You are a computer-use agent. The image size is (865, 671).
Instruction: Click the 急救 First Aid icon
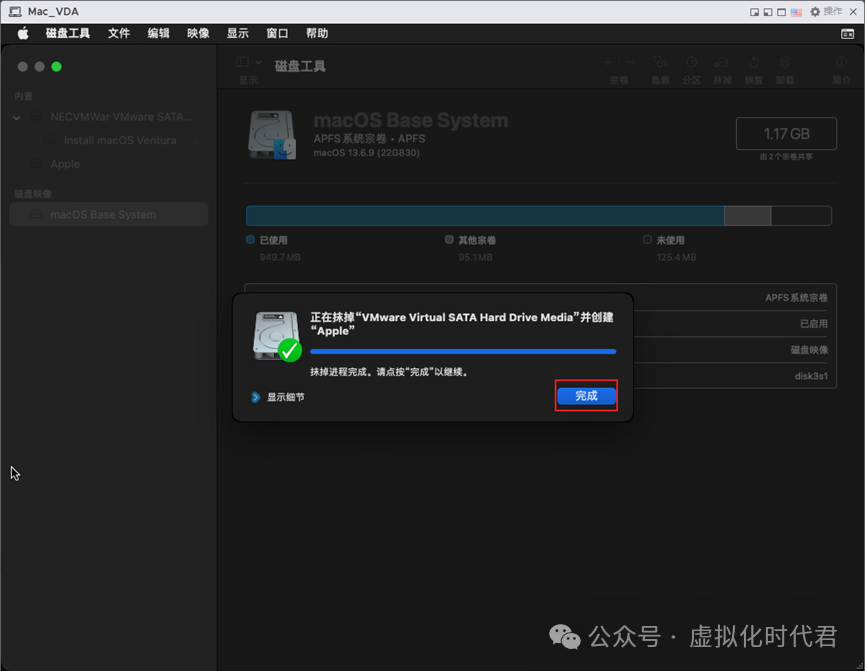pos(660,62)
